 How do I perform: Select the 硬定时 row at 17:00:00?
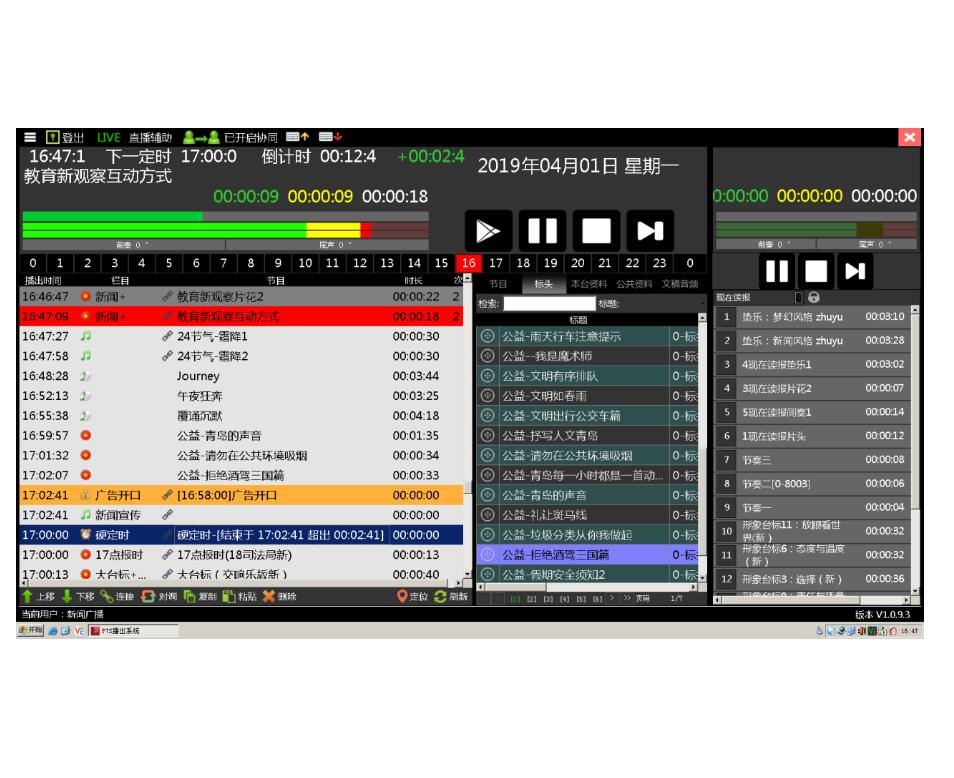tap(242, 535)
